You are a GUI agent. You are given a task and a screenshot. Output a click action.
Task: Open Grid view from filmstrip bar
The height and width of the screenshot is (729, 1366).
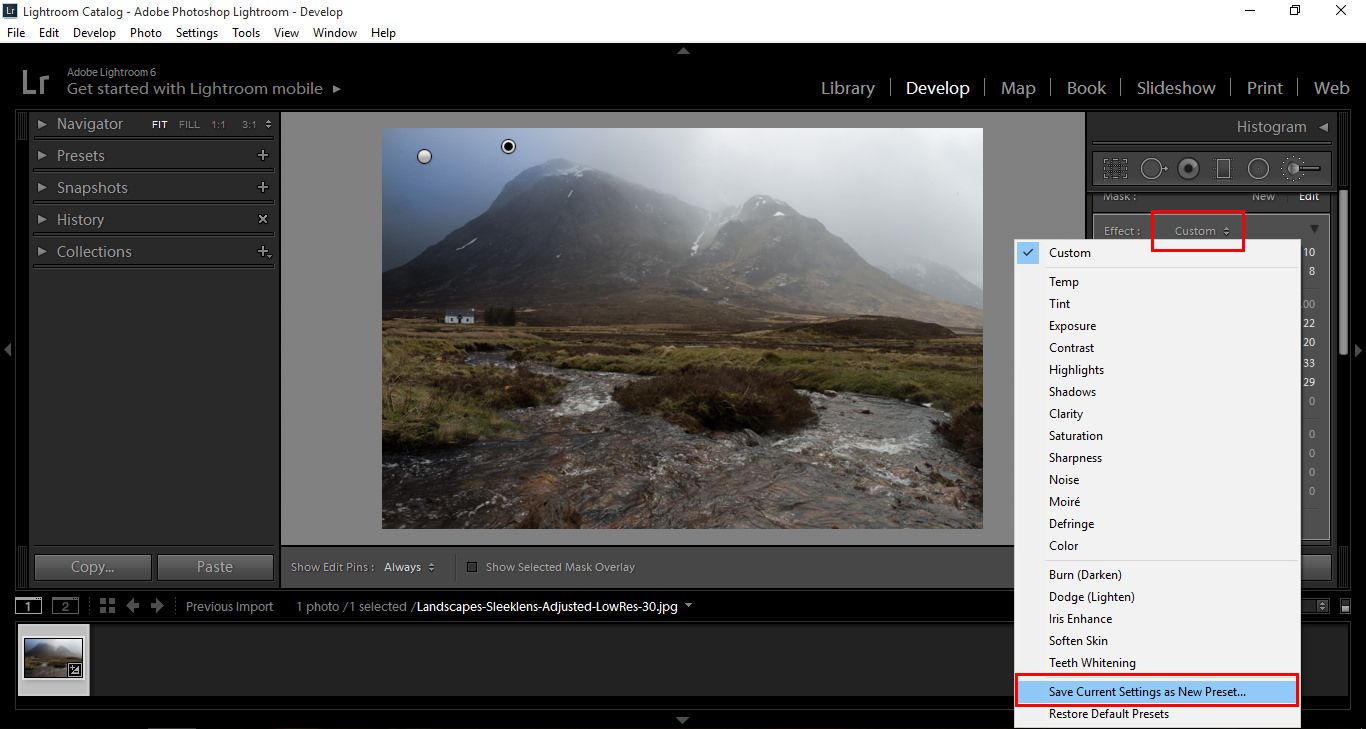click(107, 606)
